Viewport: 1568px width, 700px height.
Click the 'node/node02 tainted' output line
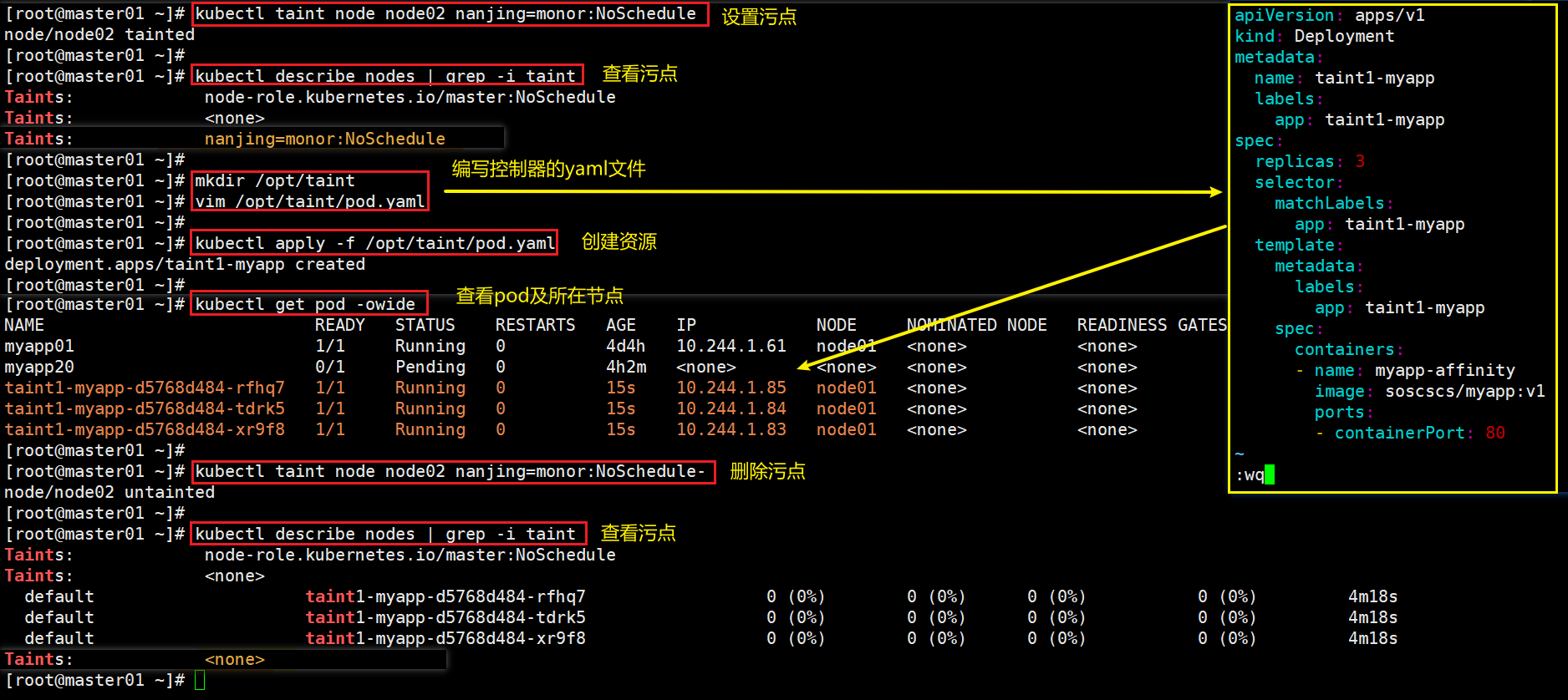pos(99,34)
